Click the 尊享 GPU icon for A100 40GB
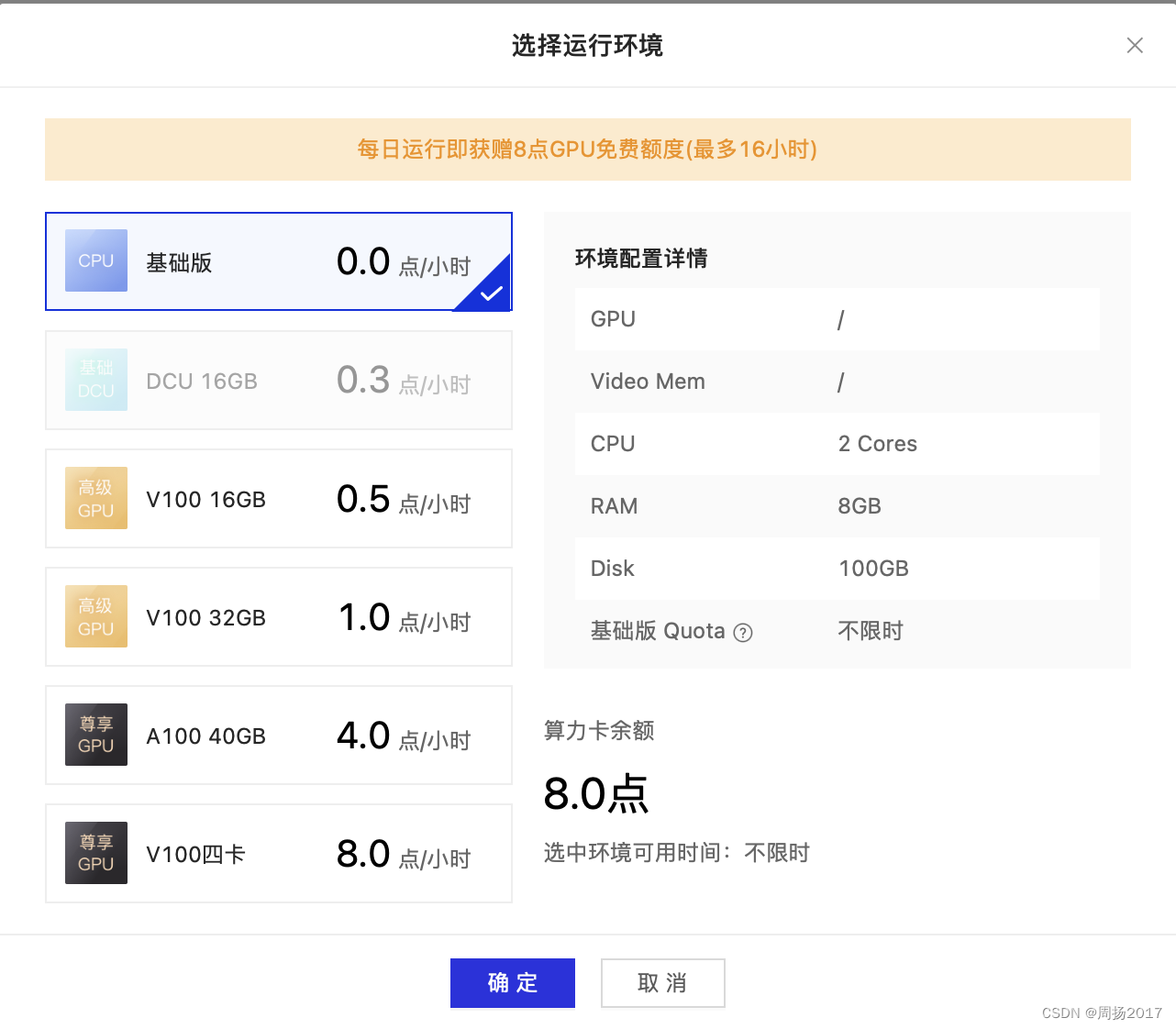Screen dimensions: 1176x1029 point(96,735)
